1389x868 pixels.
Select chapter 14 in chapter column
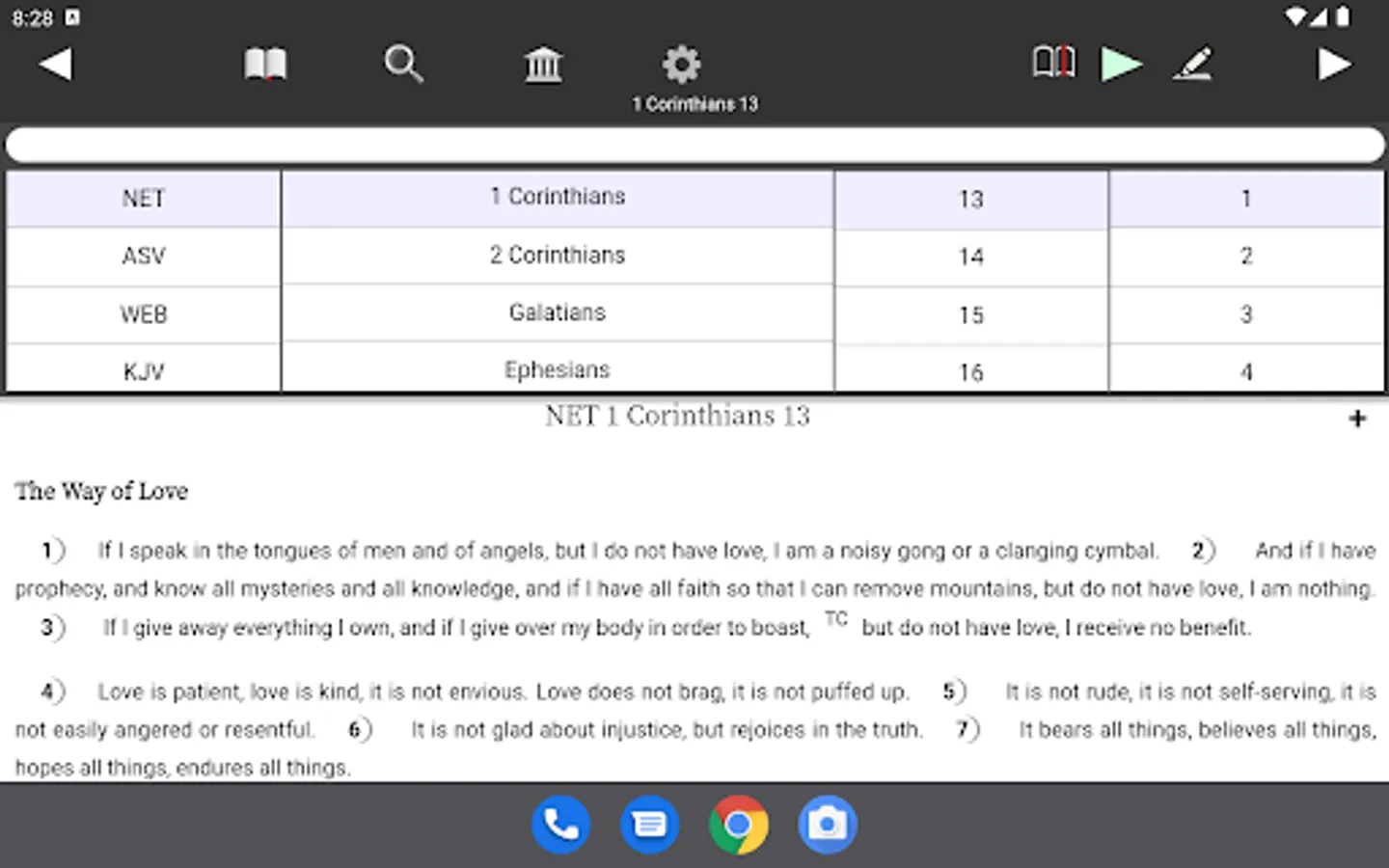971,258
